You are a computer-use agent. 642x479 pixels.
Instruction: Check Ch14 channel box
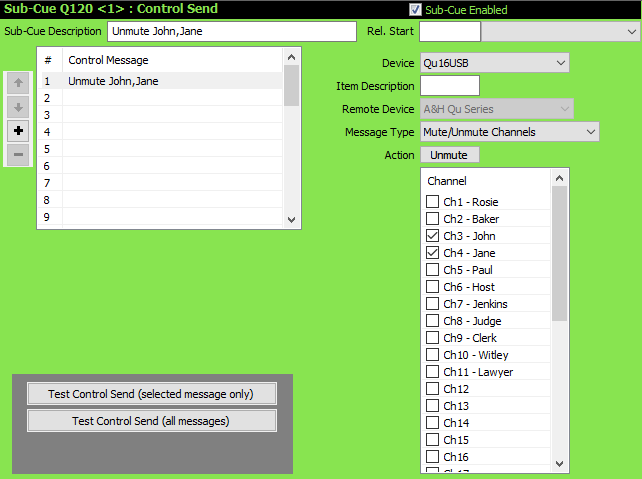click(x=432, y=423)
